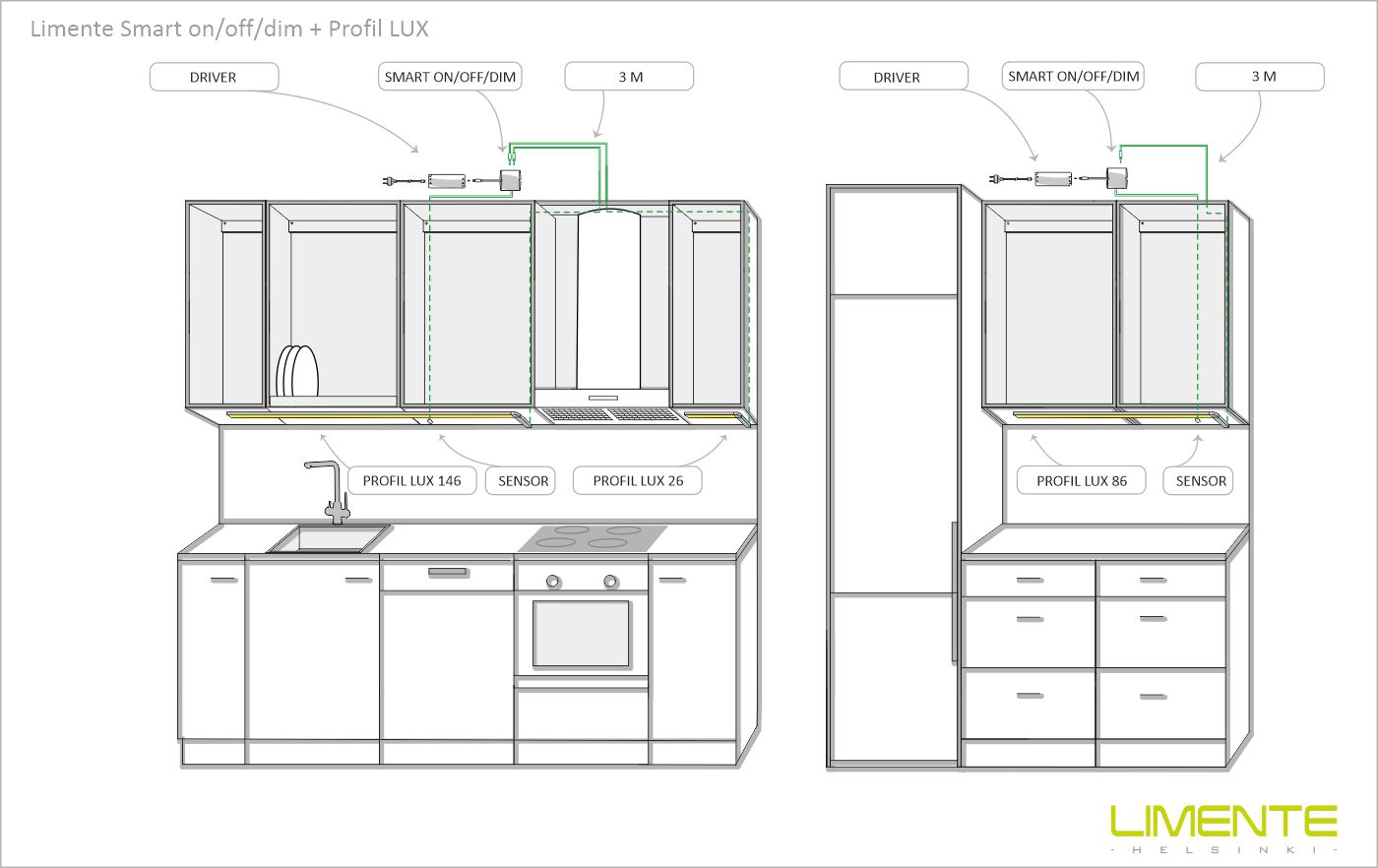Viewport: 1378px width, 868px height.
Task: Click the DRIVER label in left diagram
Action: 214,77
